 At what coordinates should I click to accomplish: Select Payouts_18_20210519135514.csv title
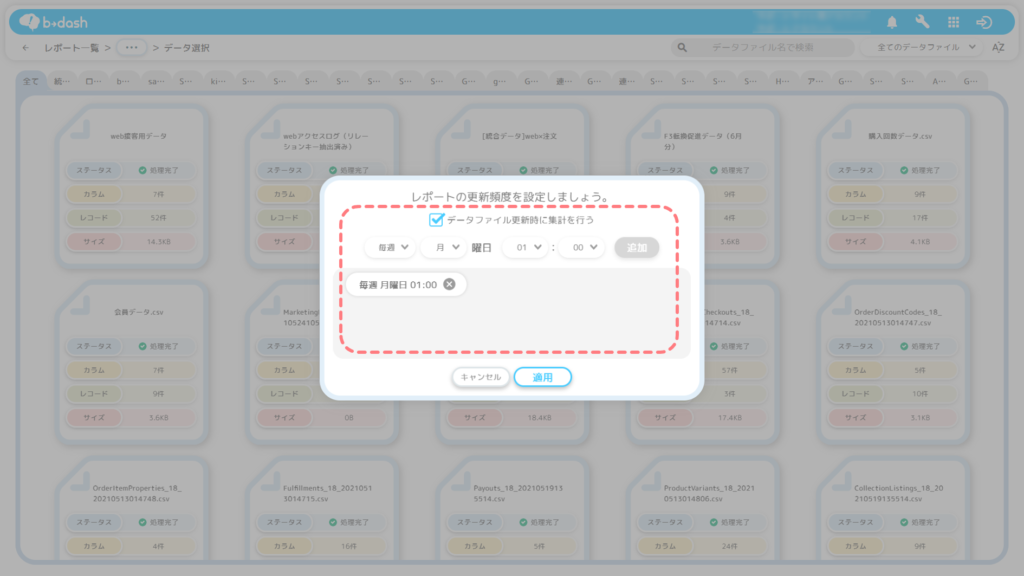point(518,493)
